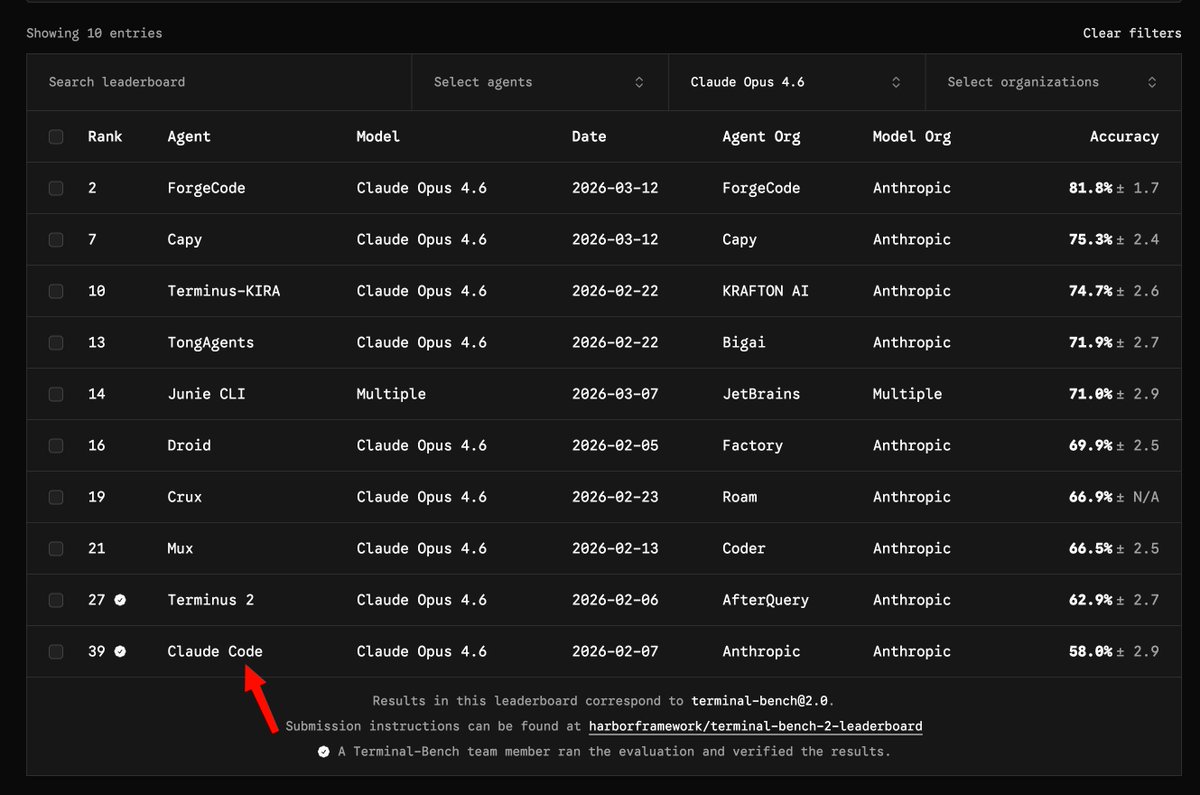Click the Terminus 2 agent name
Image resolution: width=1200 pixels, height=795 pixels.
coord(211,600)
